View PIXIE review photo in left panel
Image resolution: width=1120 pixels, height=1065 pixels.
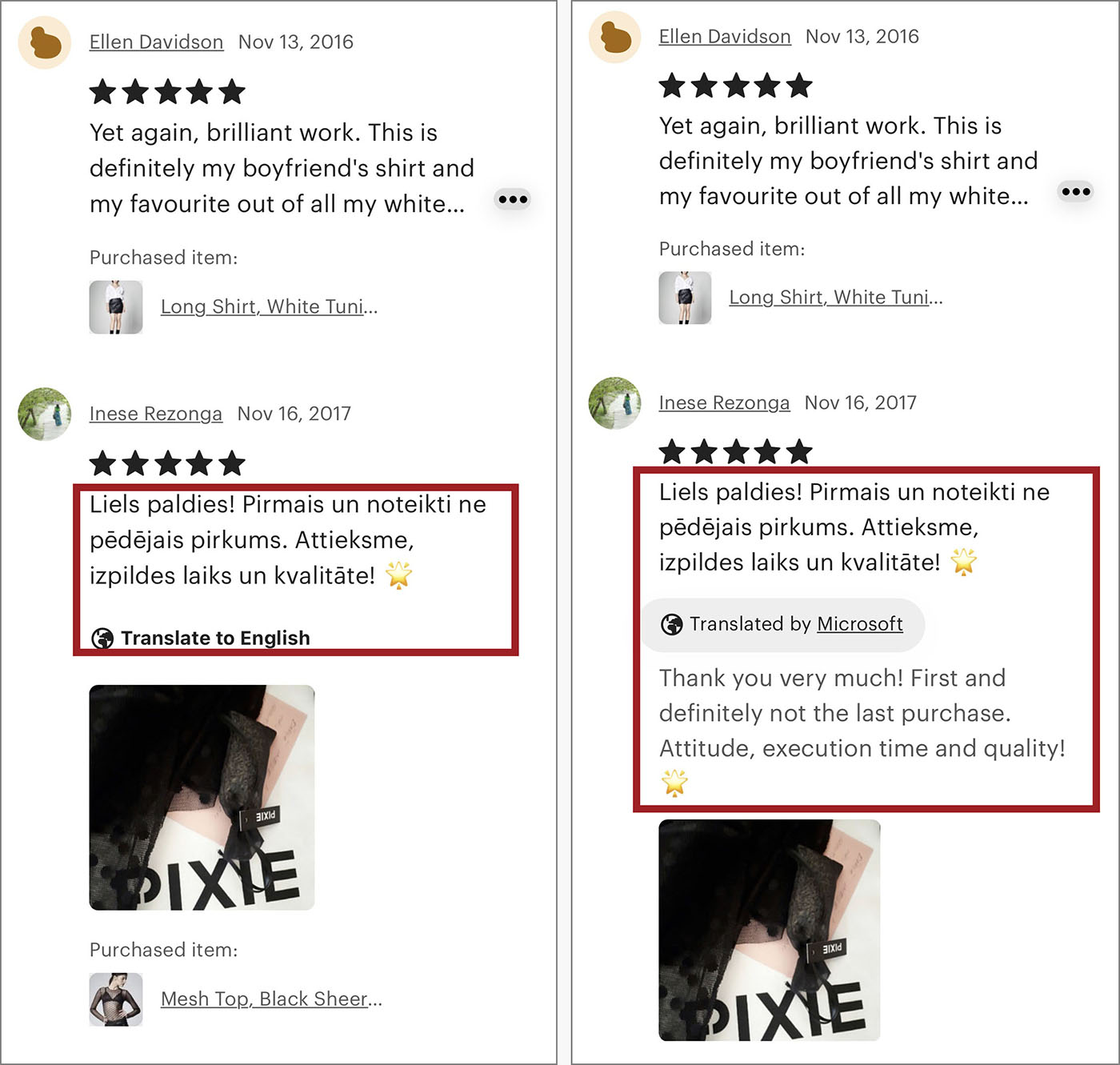tap(202, 798)
